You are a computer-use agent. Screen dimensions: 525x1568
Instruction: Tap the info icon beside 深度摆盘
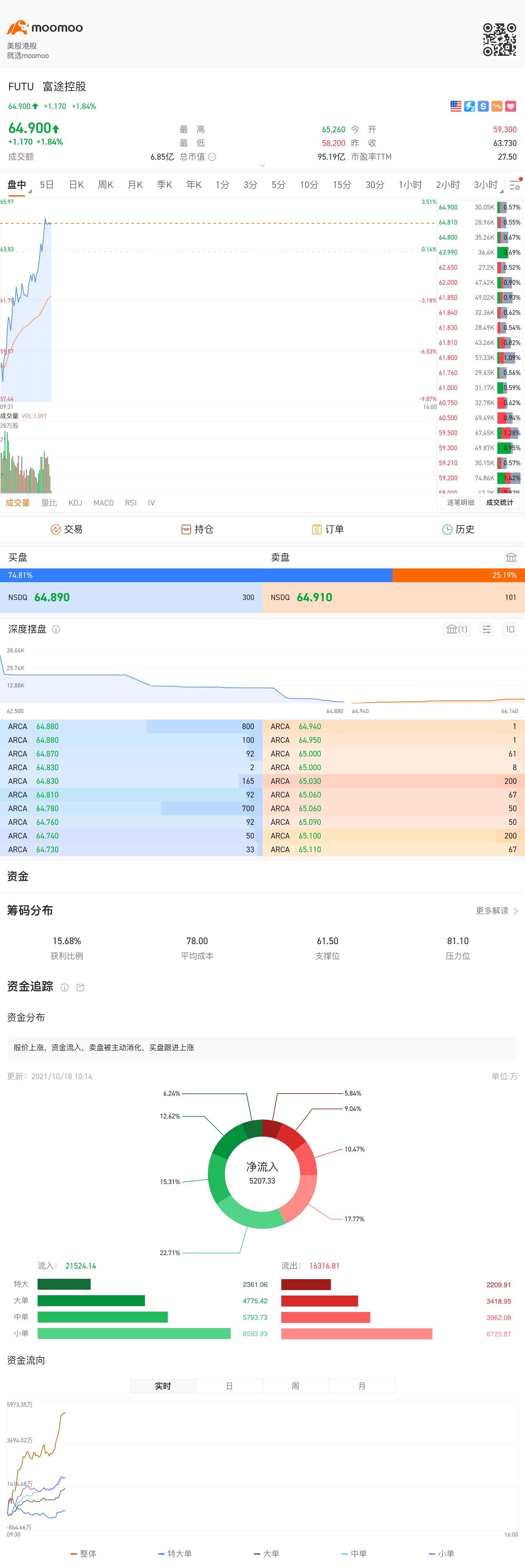[56, 629]
